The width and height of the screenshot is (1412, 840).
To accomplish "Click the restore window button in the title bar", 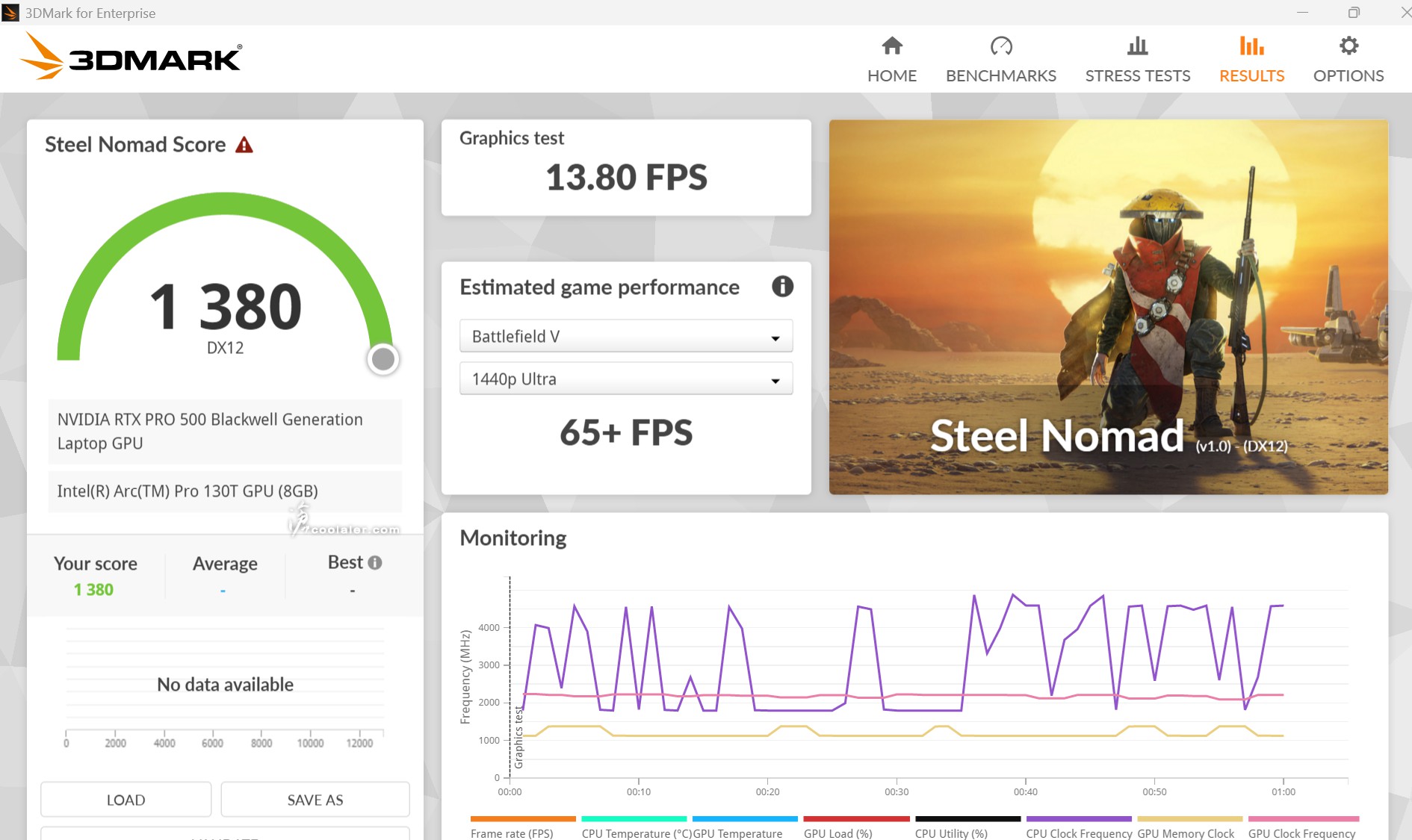I will tap(1353, 13).
